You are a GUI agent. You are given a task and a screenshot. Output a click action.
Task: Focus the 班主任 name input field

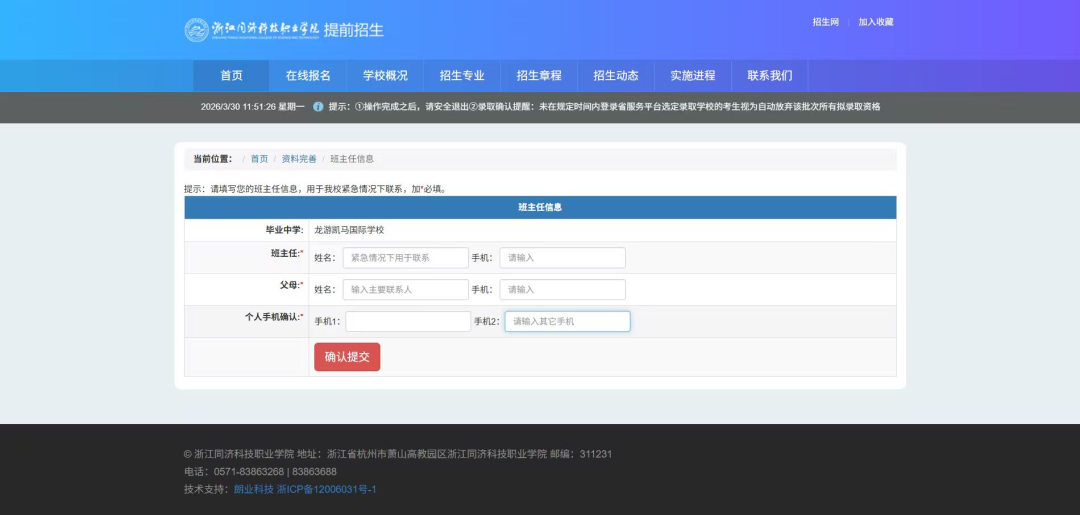coord(405,258)
